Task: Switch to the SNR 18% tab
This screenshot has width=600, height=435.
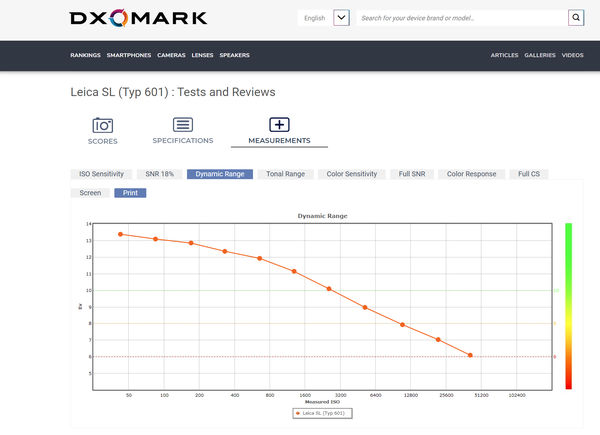Action: tap(160, 174)
